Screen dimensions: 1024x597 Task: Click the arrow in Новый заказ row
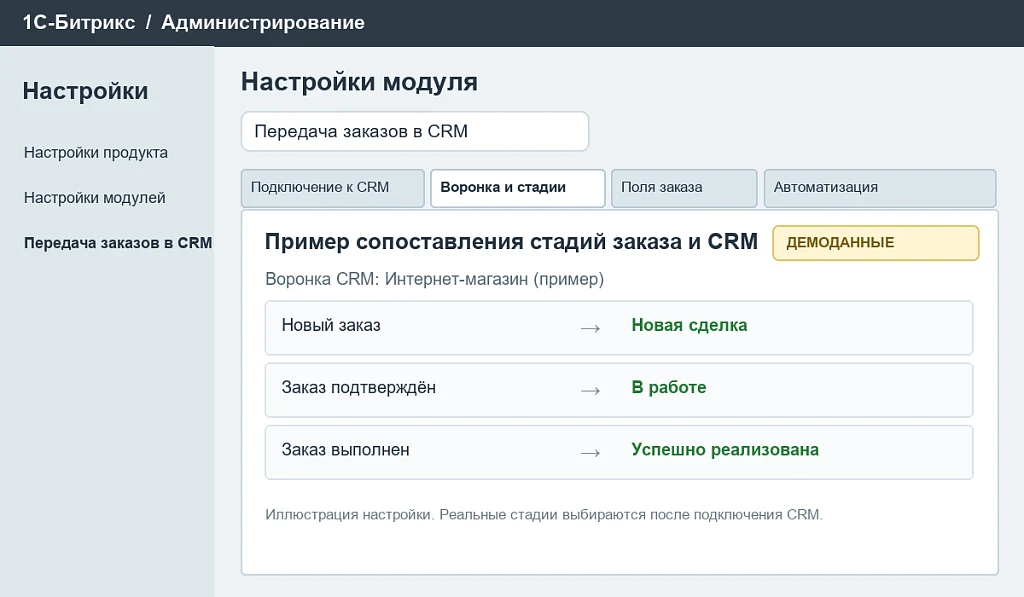coord(590,328)
